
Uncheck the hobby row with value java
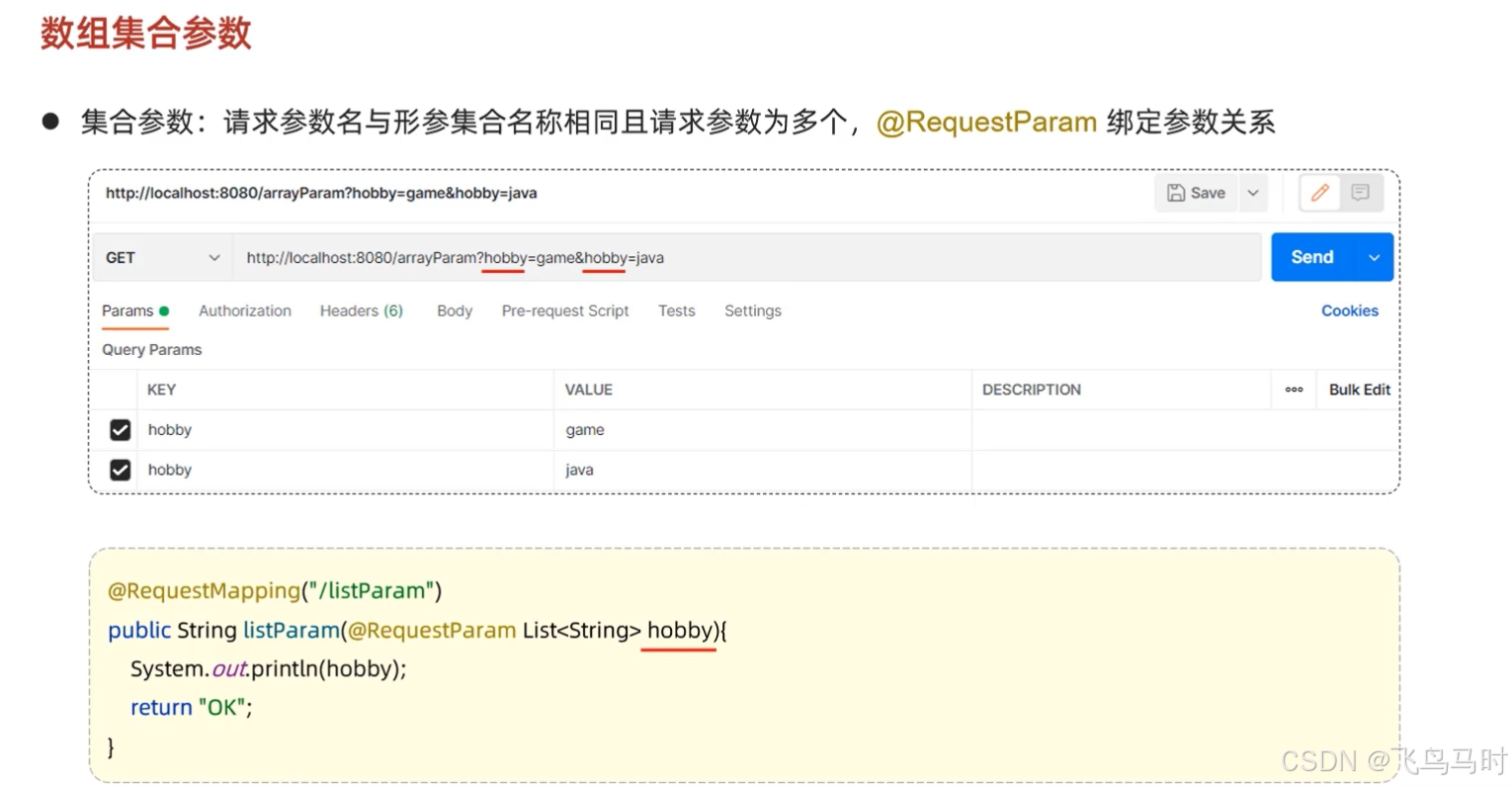pos(121,470)
